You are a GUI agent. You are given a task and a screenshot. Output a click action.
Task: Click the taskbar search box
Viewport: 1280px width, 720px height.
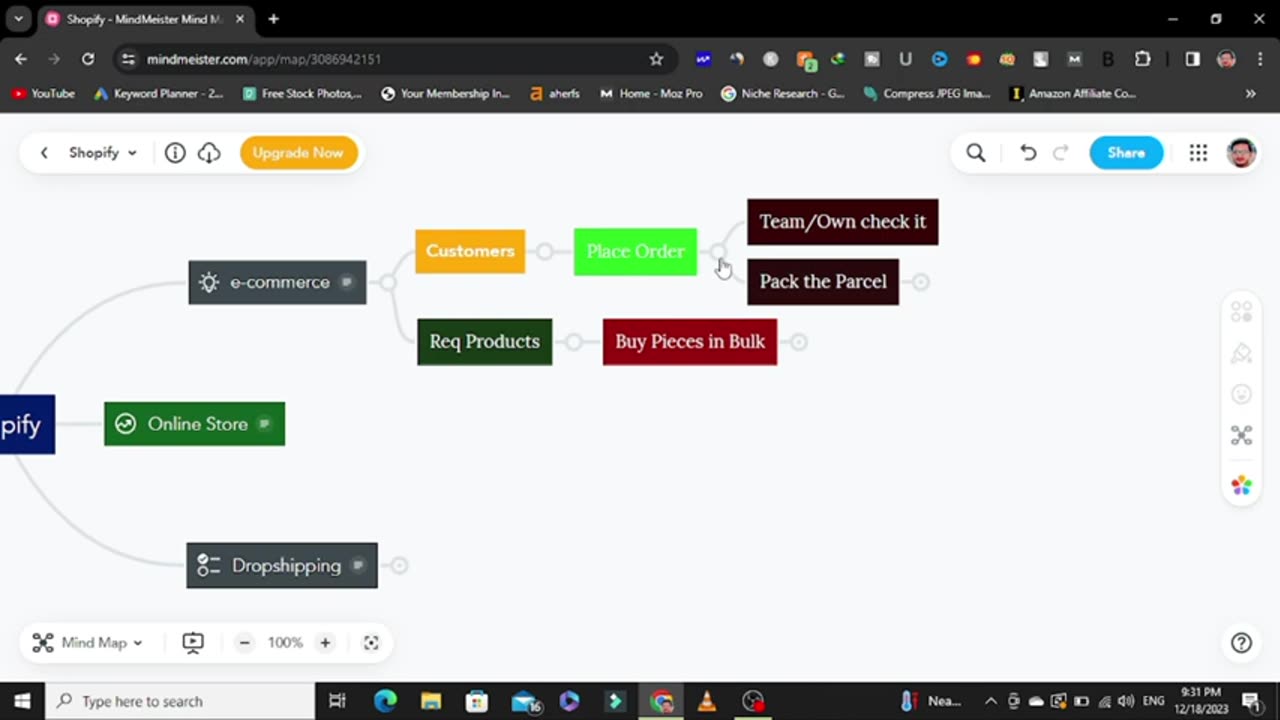click(180, 701)
